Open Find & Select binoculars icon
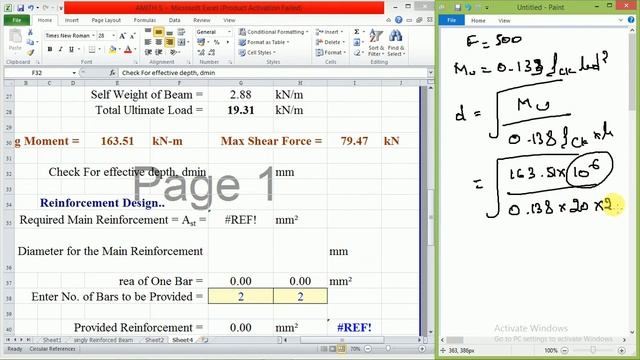The image size is (640, 360). point(395,42)
